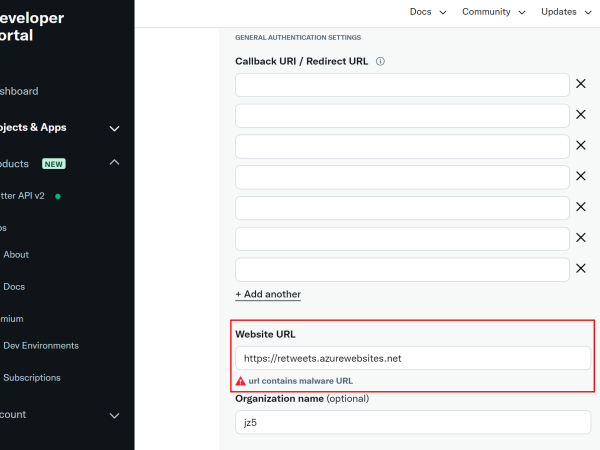Open Docs in the sidebar
600x450 pixels.
pos(14,287)
